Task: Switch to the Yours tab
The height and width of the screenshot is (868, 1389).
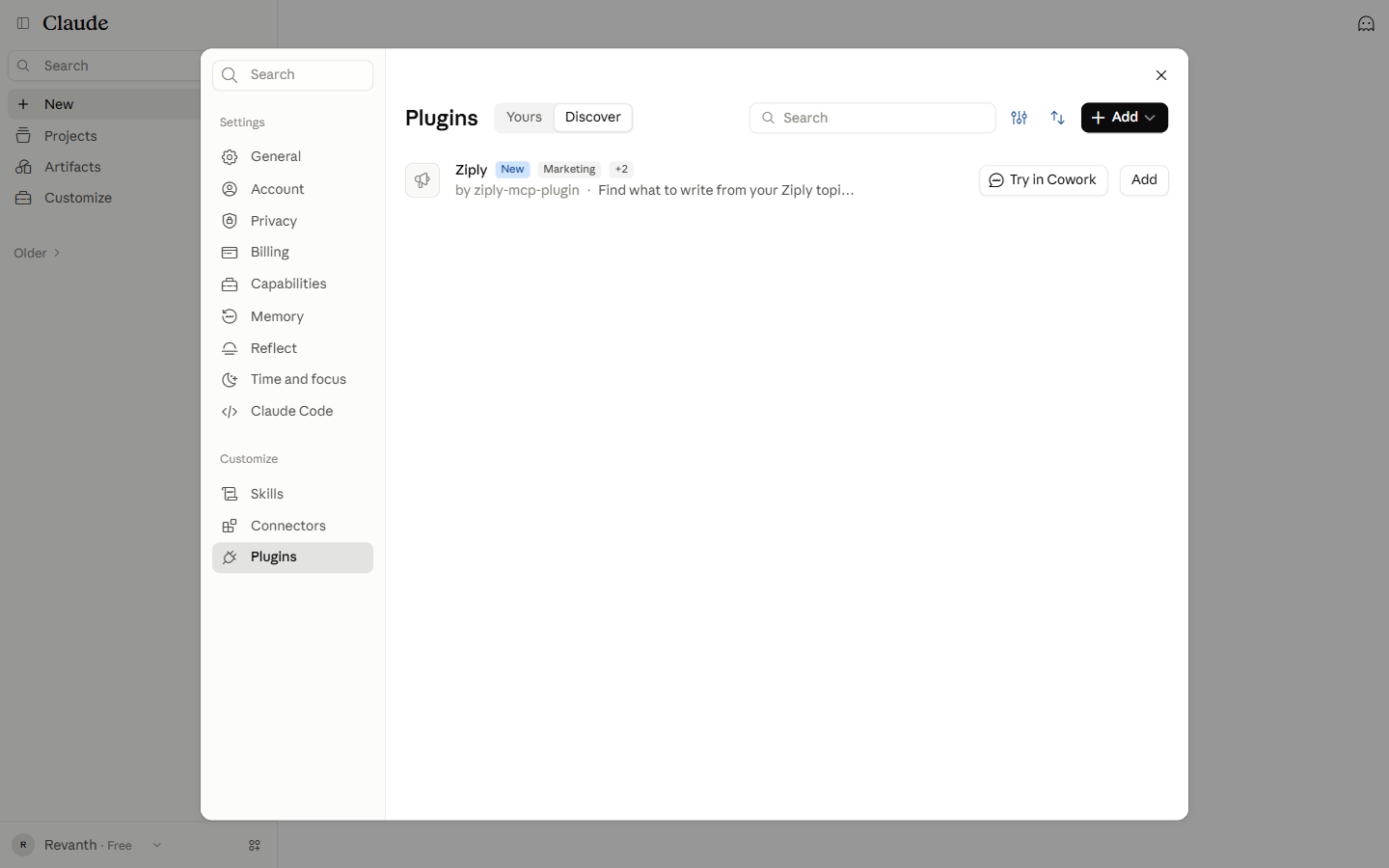Action: coord(524,118)
